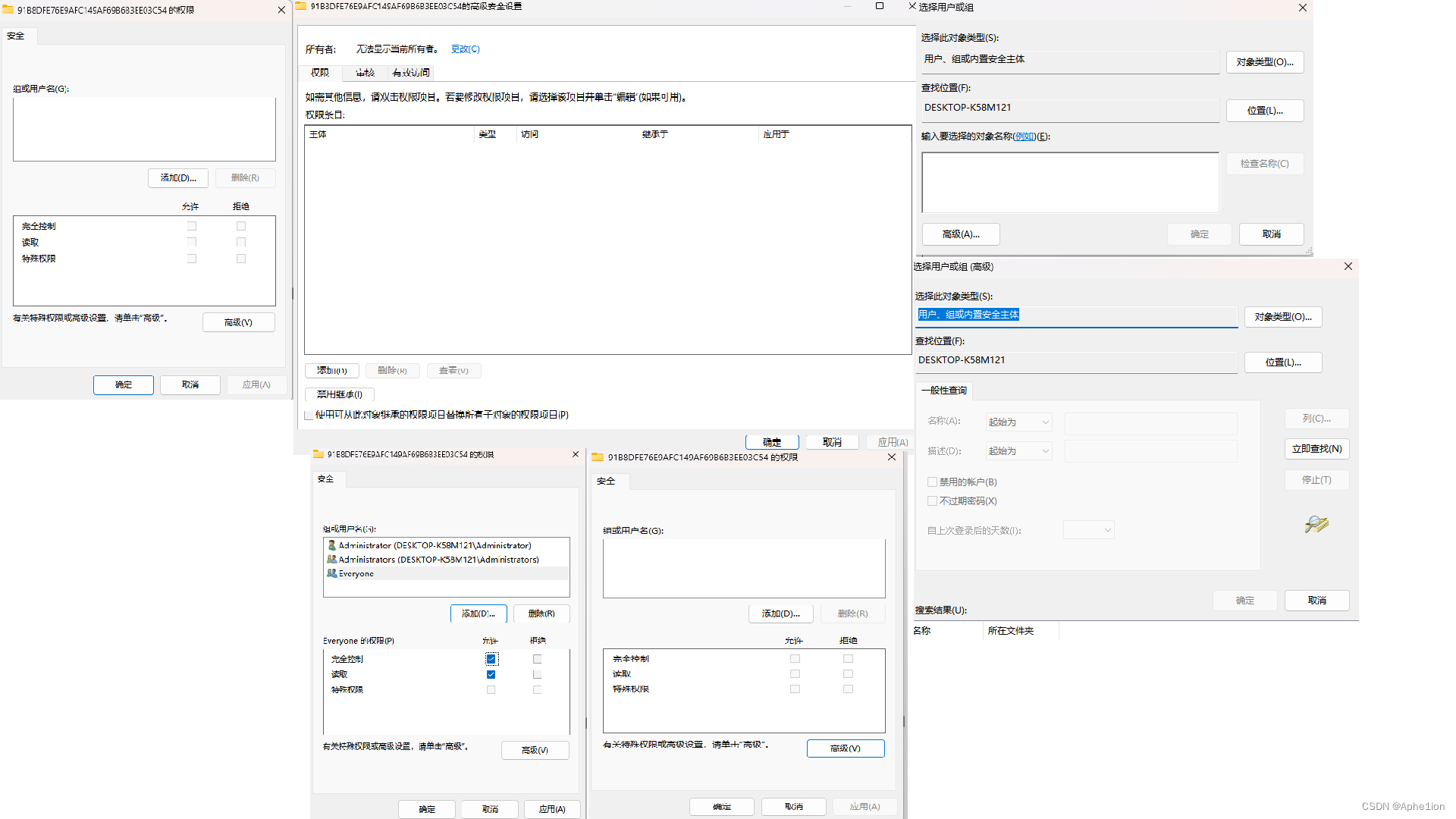Open the days since last logon dropdown
This screenshot has height=819, width=1456.
(x=1089, y=530)
